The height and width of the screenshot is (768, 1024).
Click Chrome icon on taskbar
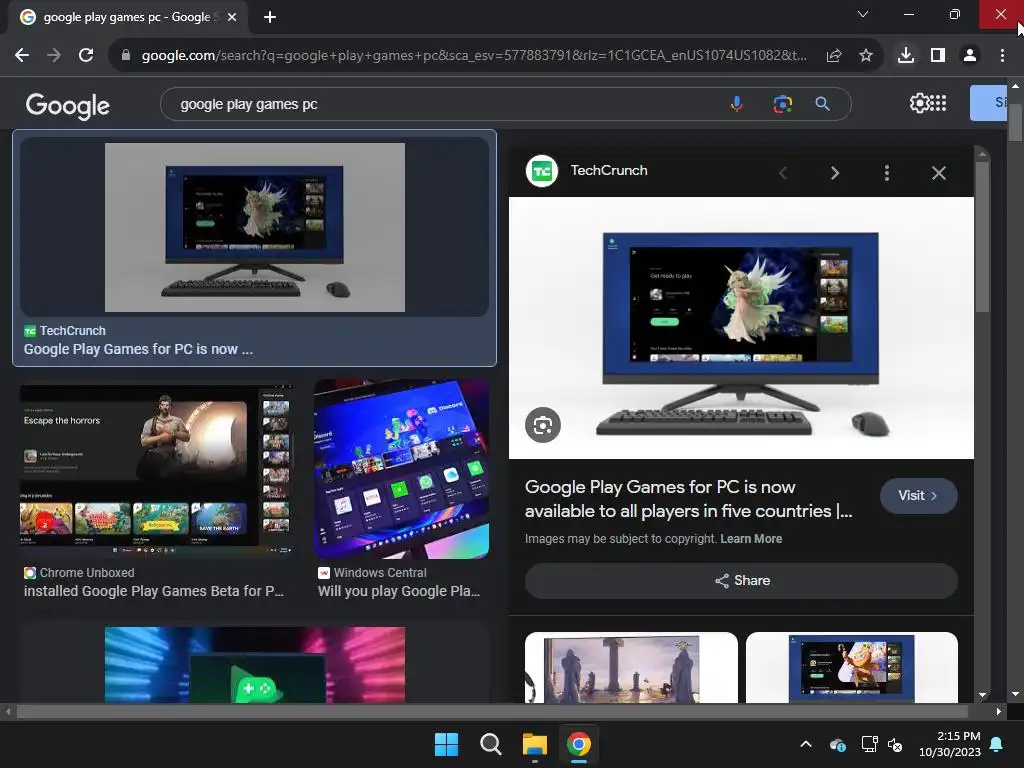point(579,744)
